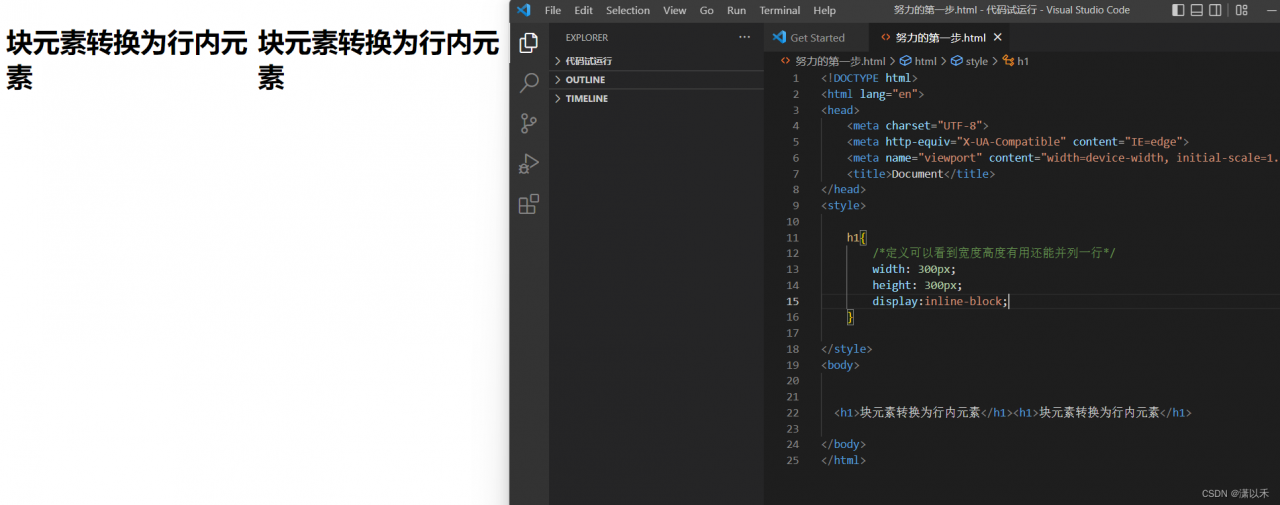Click the meta http-equiv X-UA-Compatible line

[x=1017, y=142]
